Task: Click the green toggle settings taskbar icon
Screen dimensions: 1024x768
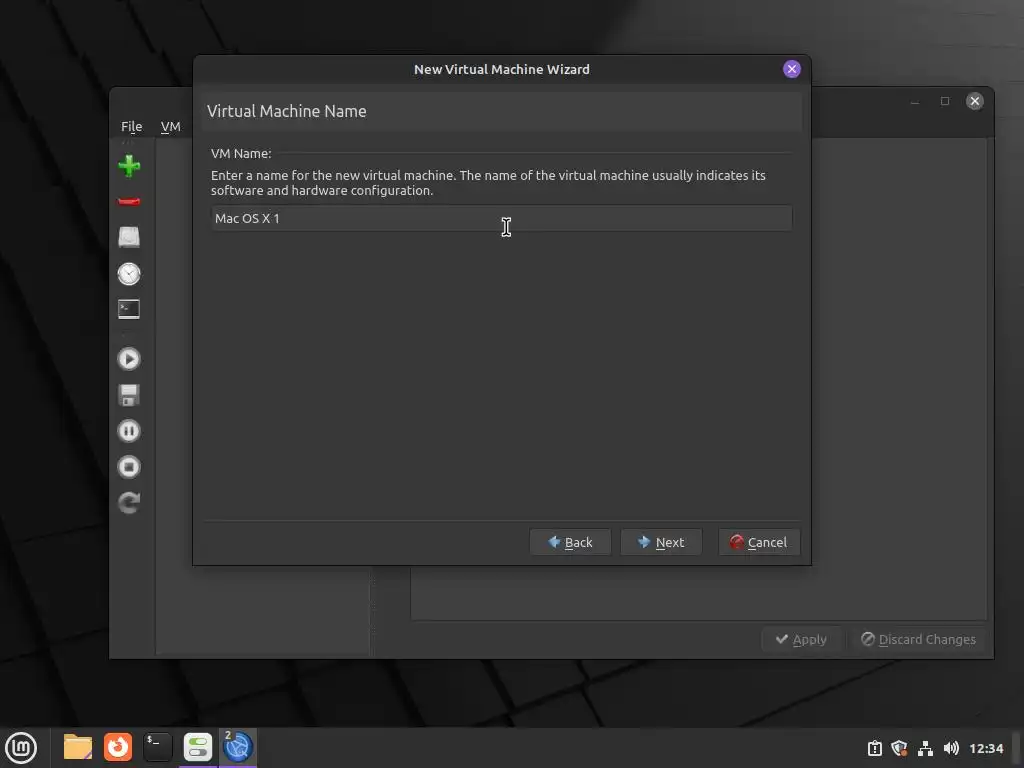Action: pos(197,747)
